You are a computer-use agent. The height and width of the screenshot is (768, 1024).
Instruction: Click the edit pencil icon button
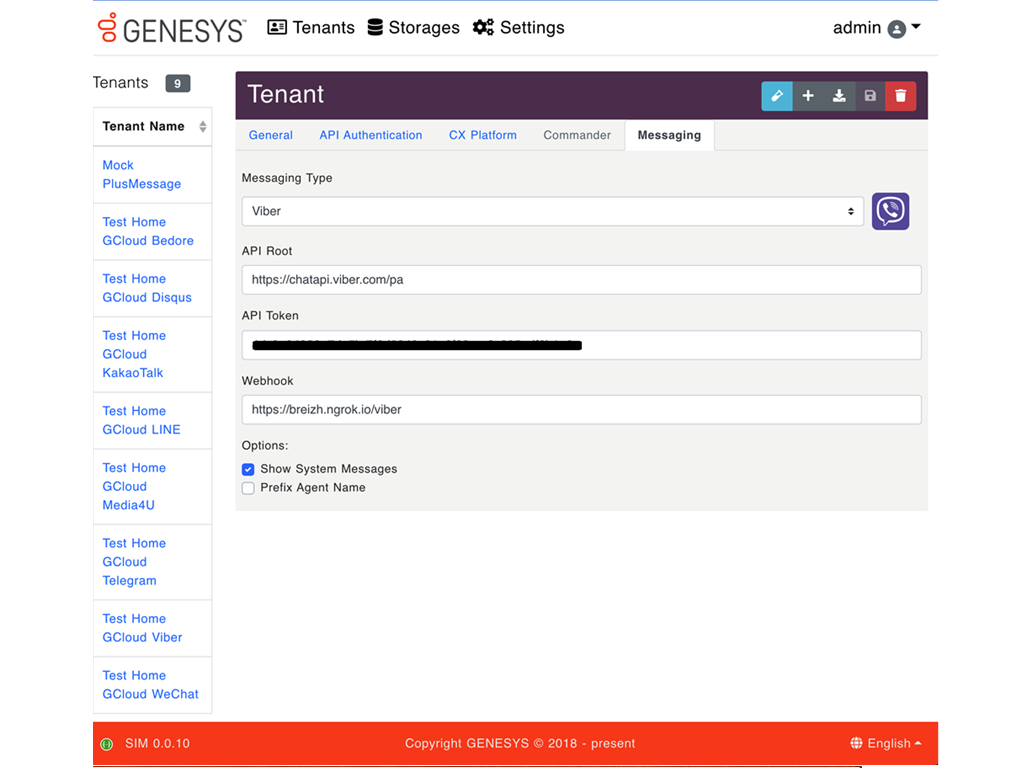coord(777,96)
